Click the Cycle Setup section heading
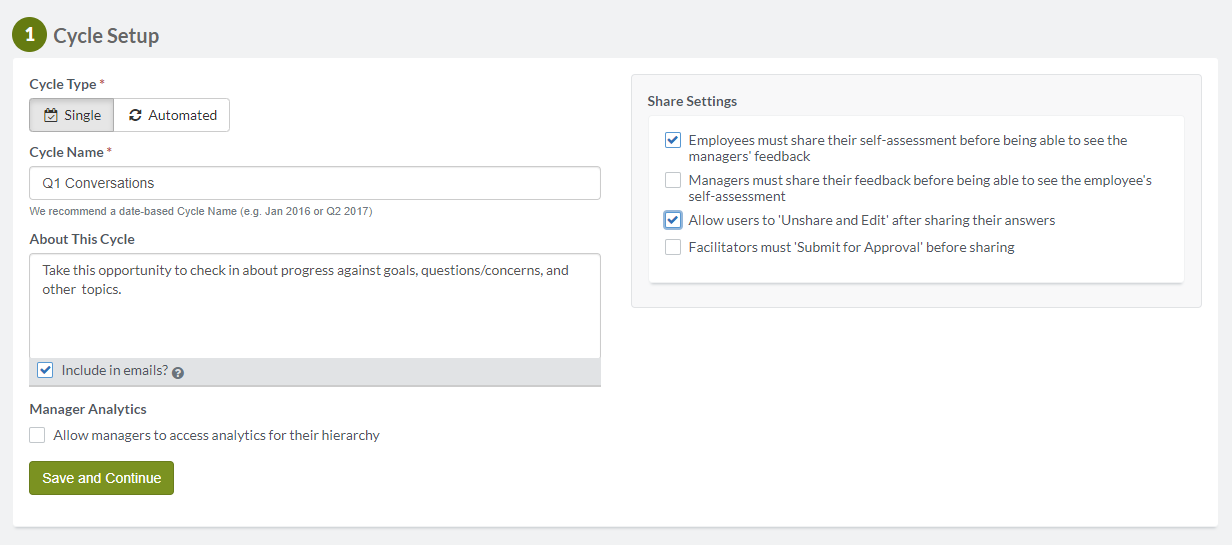The image size is (1232, 545). click(x=106, y=36)
